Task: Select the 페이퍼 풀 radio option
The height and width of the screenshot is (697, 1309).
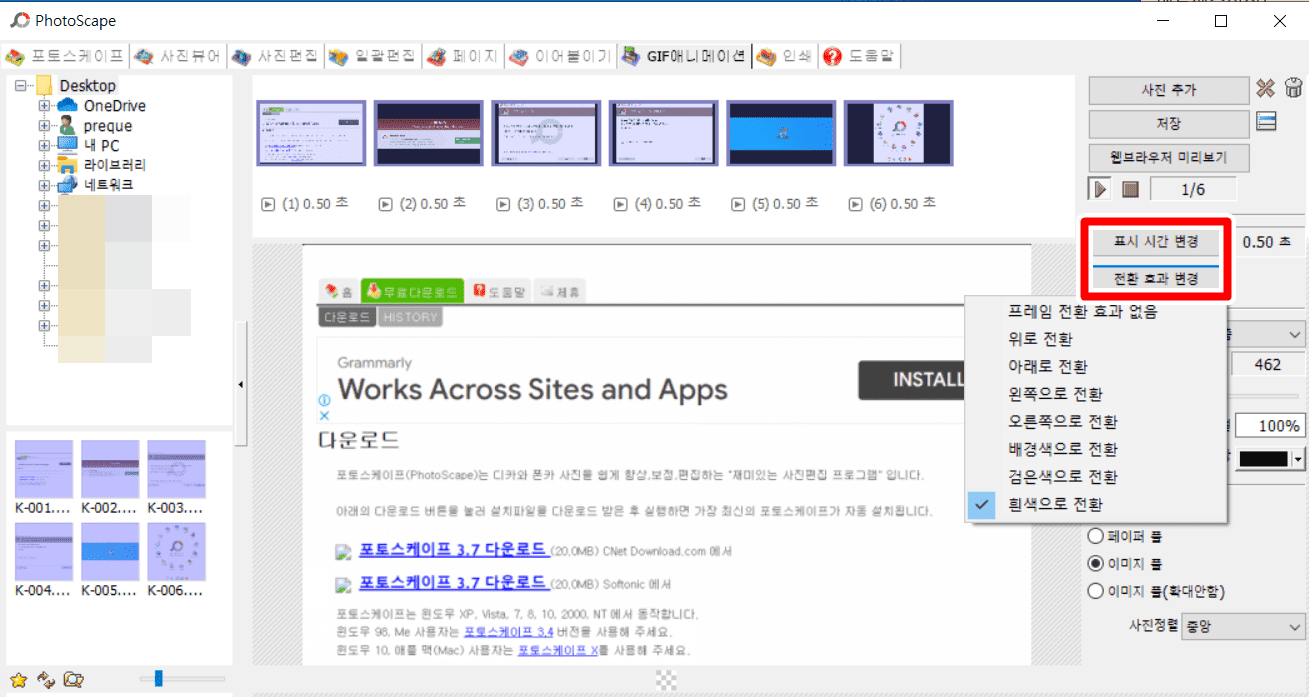Action: tap(1096, 536)
